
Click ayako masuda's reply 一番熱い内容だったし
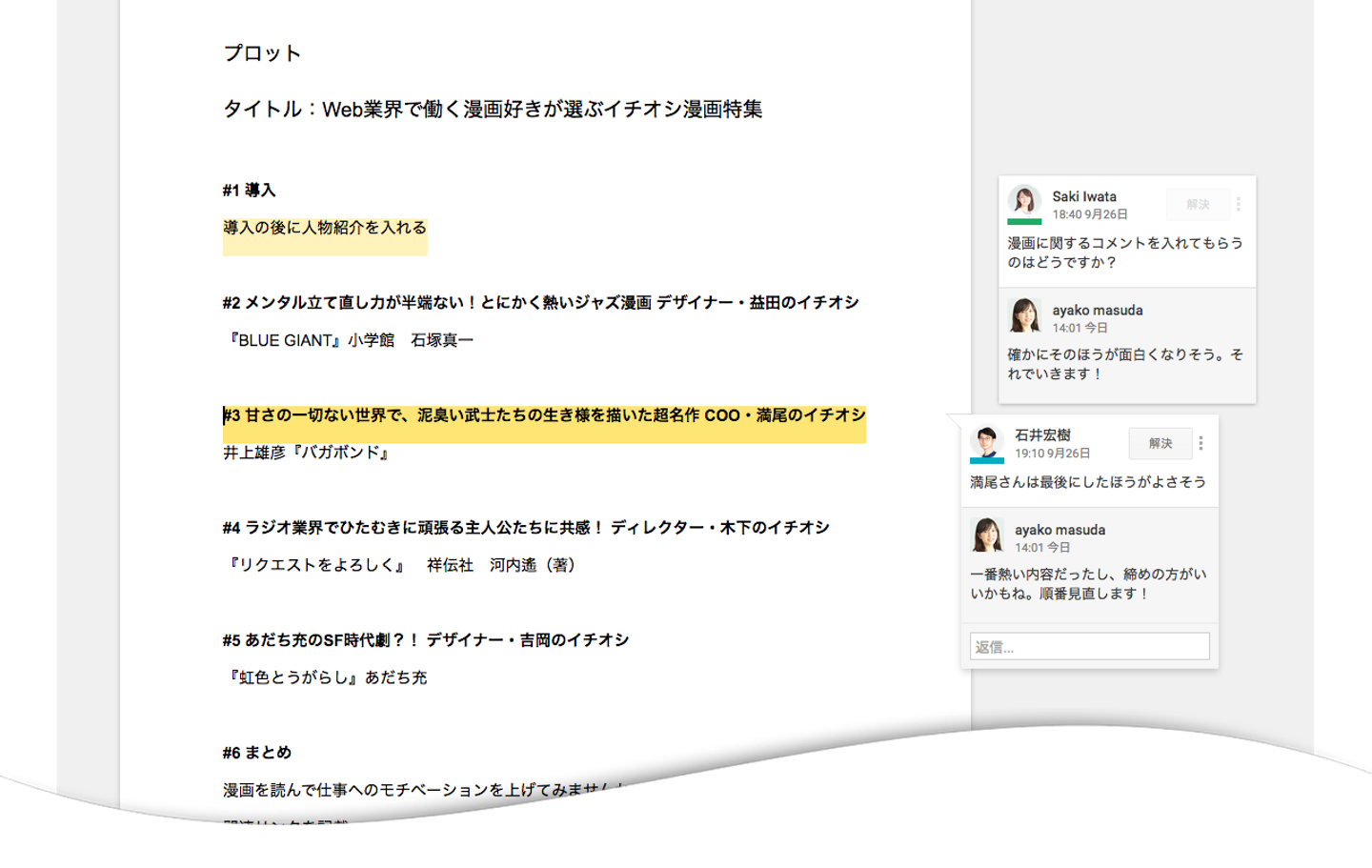pos(1088,583)
